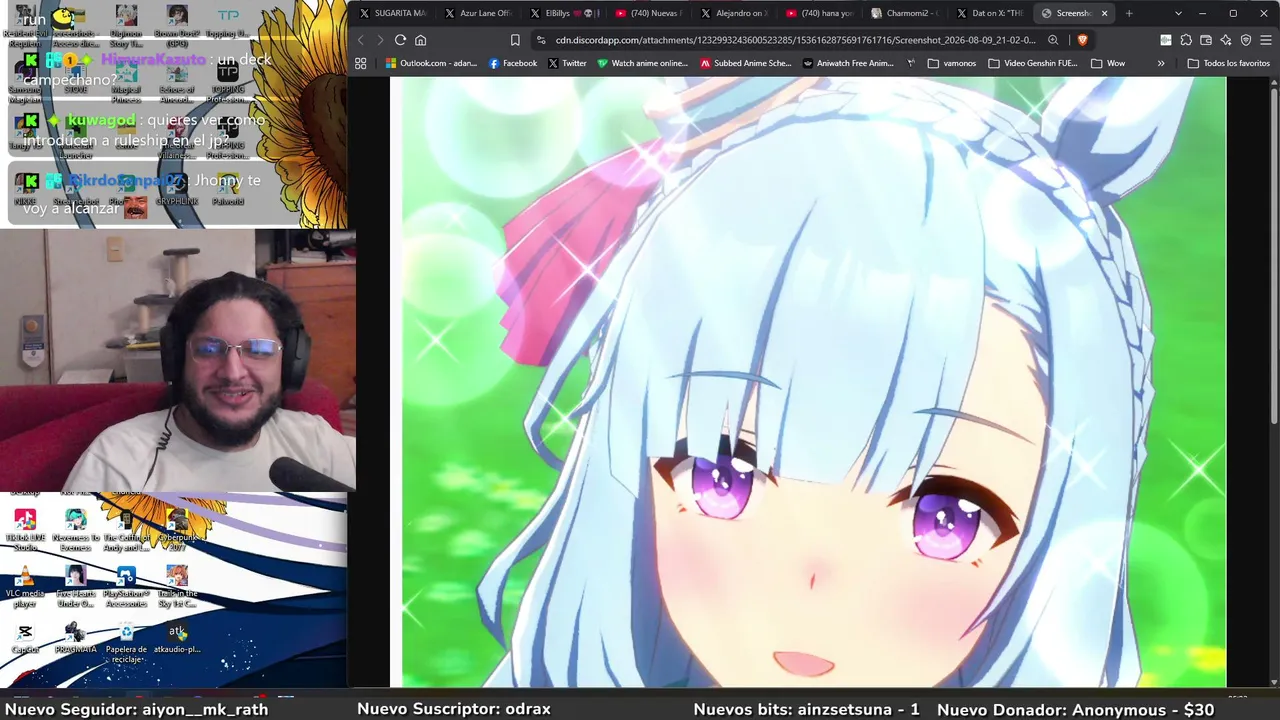Switch to the Azur Lane Official tab
Screen dimensions: 1280x720
pyautogui.click(x=479, y=13)
